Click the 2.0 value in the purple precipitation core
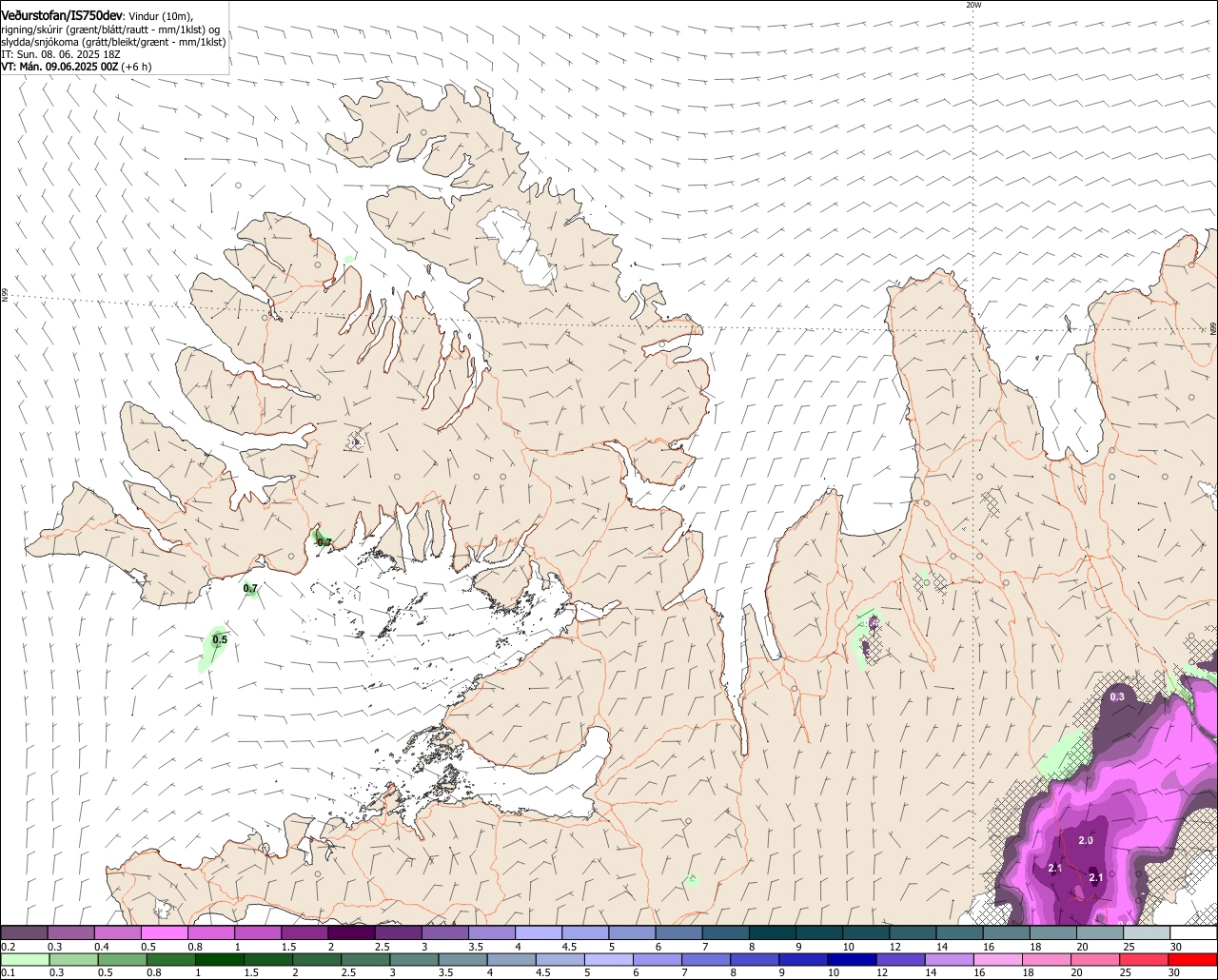The image size is (1218, 980). click(x=1086, y=840)
